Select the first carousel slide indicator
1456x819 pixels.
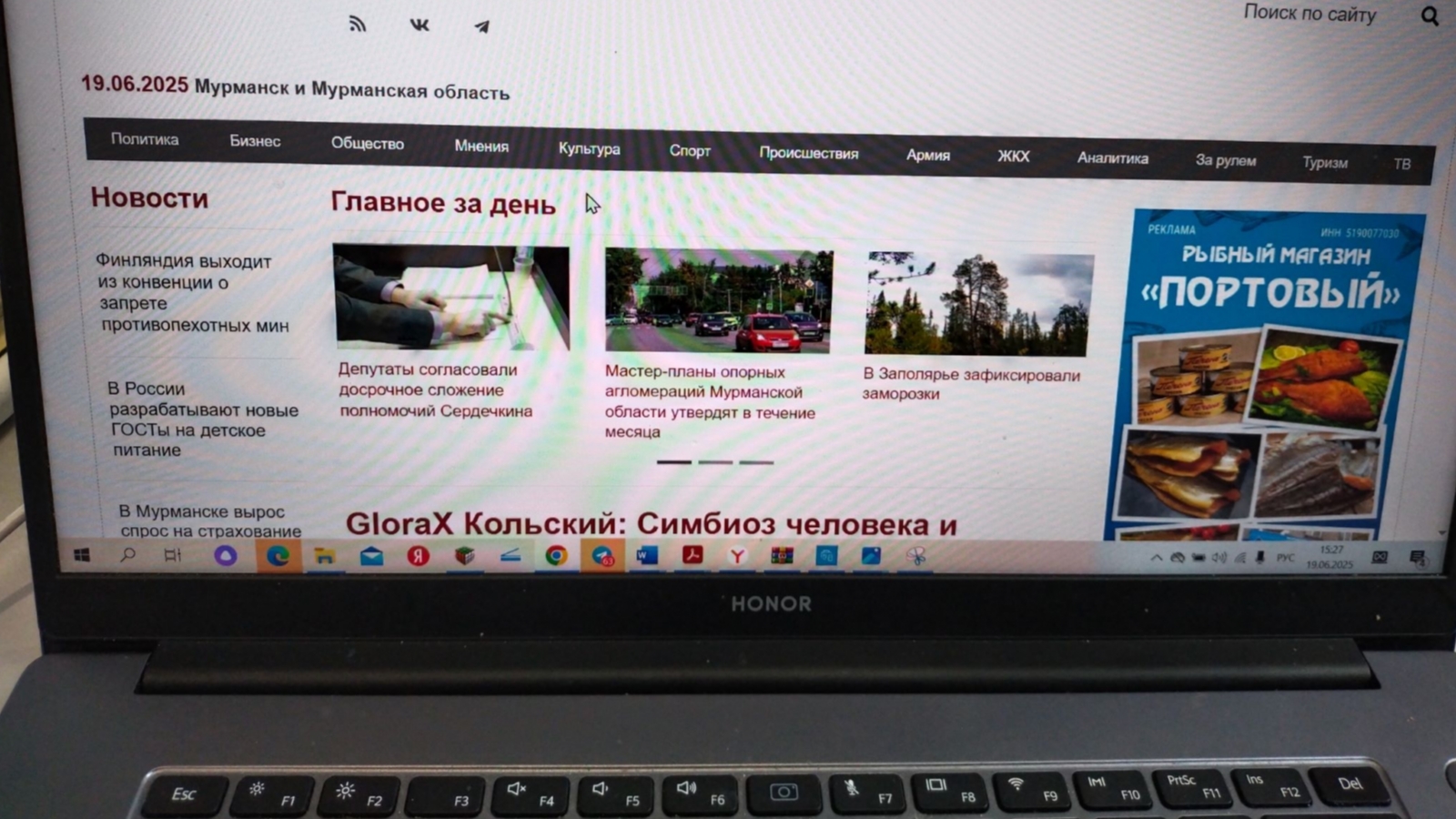tap(674, 462)
